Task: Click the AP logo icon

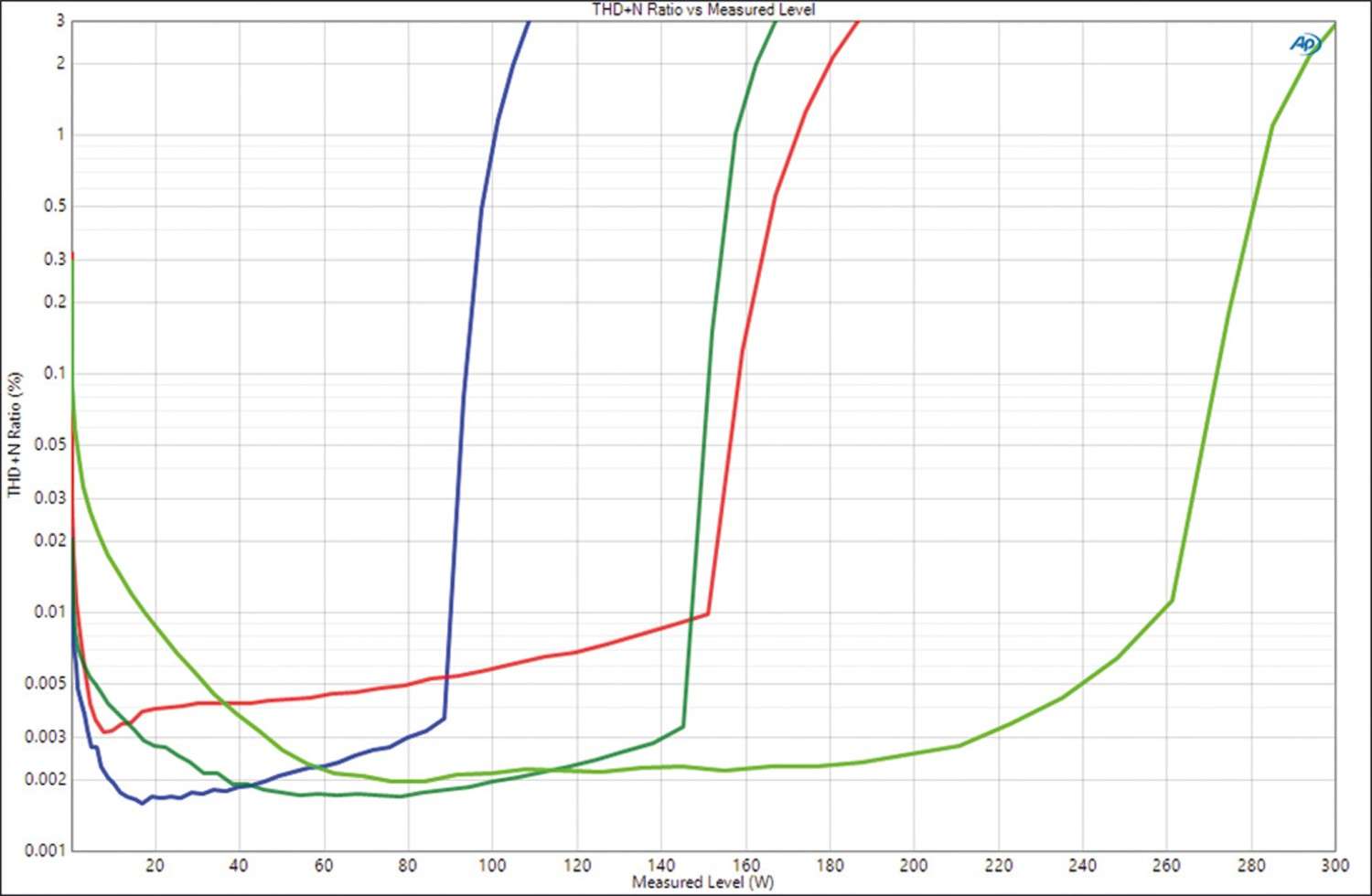Action: [1305, 43]
